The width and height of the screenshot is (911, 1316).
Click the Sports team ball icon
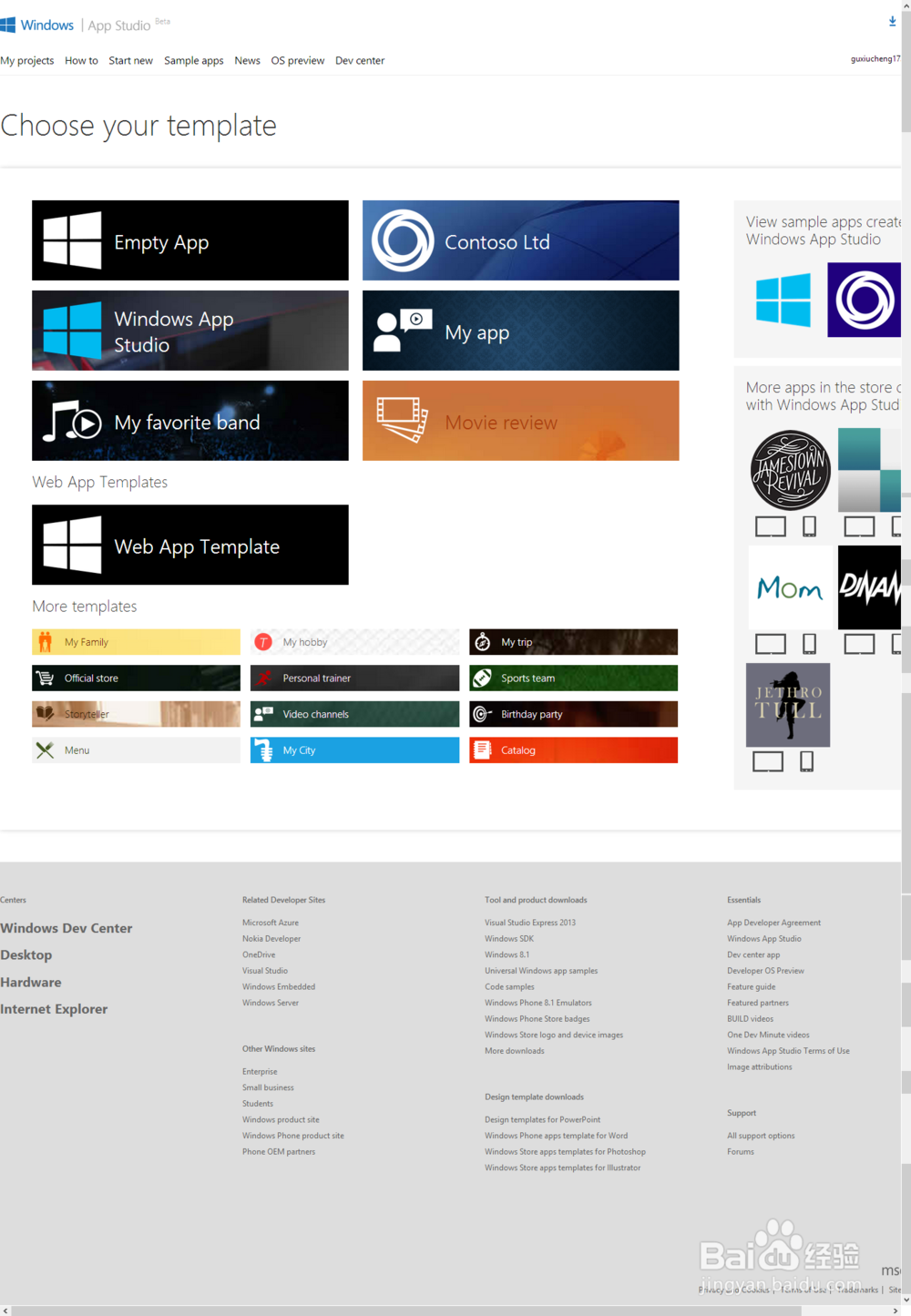[483, 678]
